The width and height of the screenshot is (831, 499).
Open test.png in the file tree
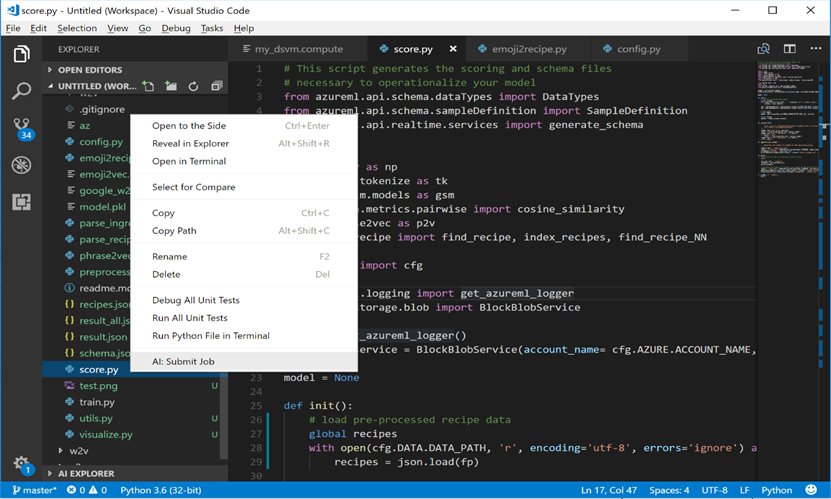pos(99,386)
